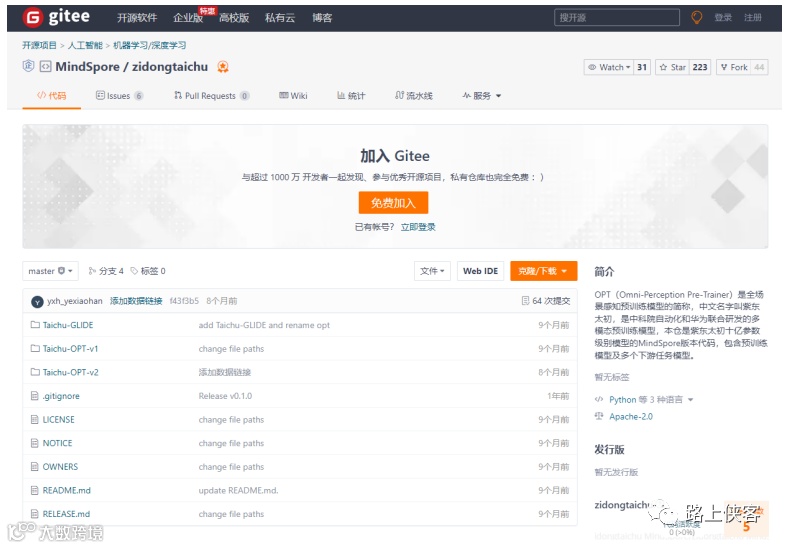Click the 机器学习/深度学习 breadcrumb
This screenshot has width=786, height=548.
coord(149,45)
